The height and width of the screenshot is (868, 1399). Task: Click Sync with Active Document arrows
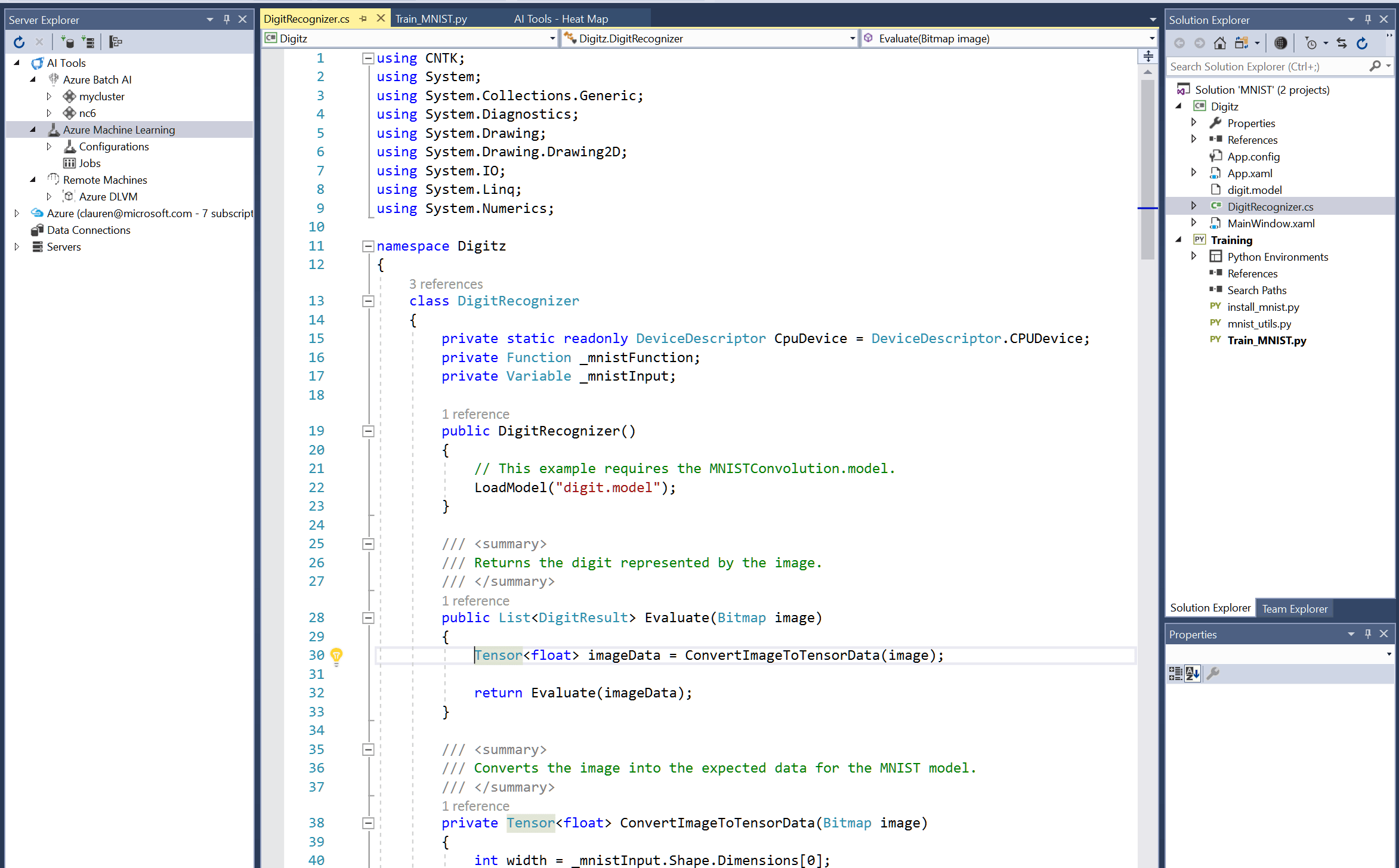tap(1342, 43)
